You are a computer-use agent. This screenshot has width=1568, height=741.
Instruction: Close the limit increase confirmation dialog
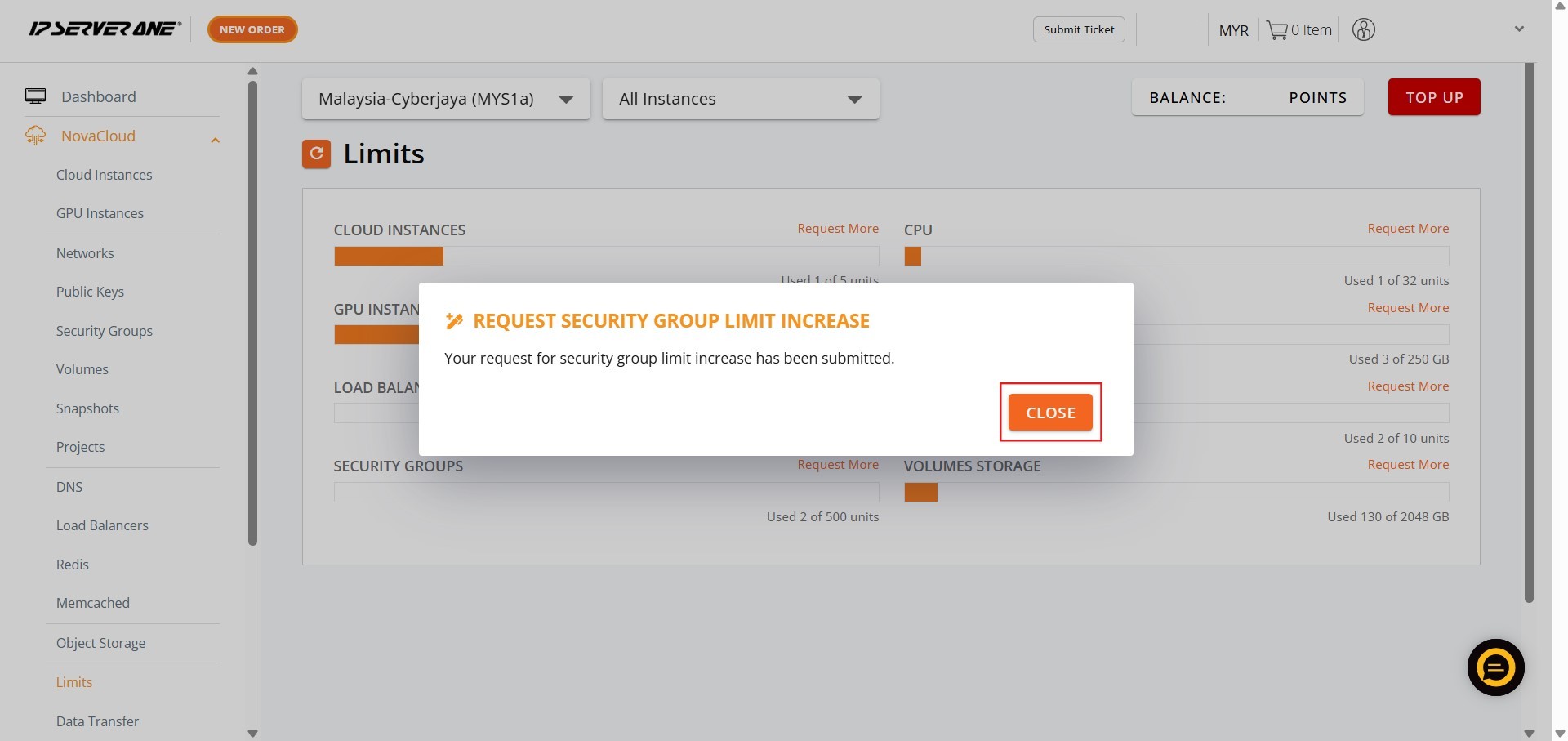tap(1050, 413)
